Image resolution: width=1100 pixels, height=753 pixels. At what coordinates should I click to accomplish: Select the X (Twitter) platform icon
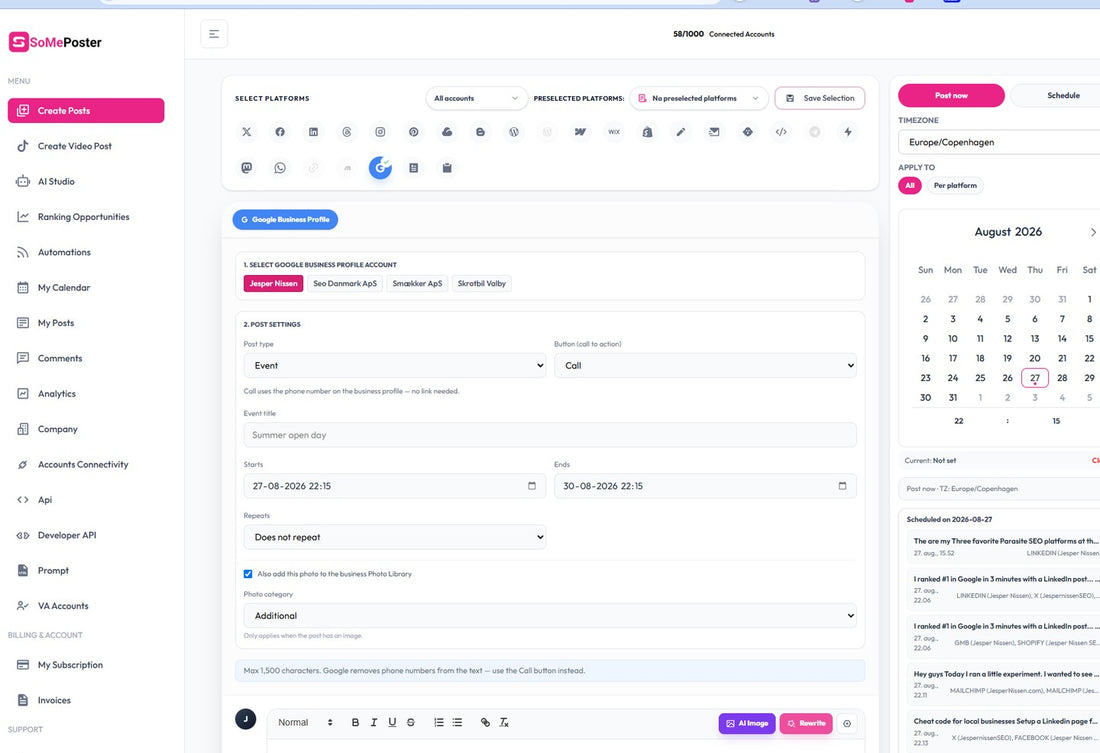[246, 132]
